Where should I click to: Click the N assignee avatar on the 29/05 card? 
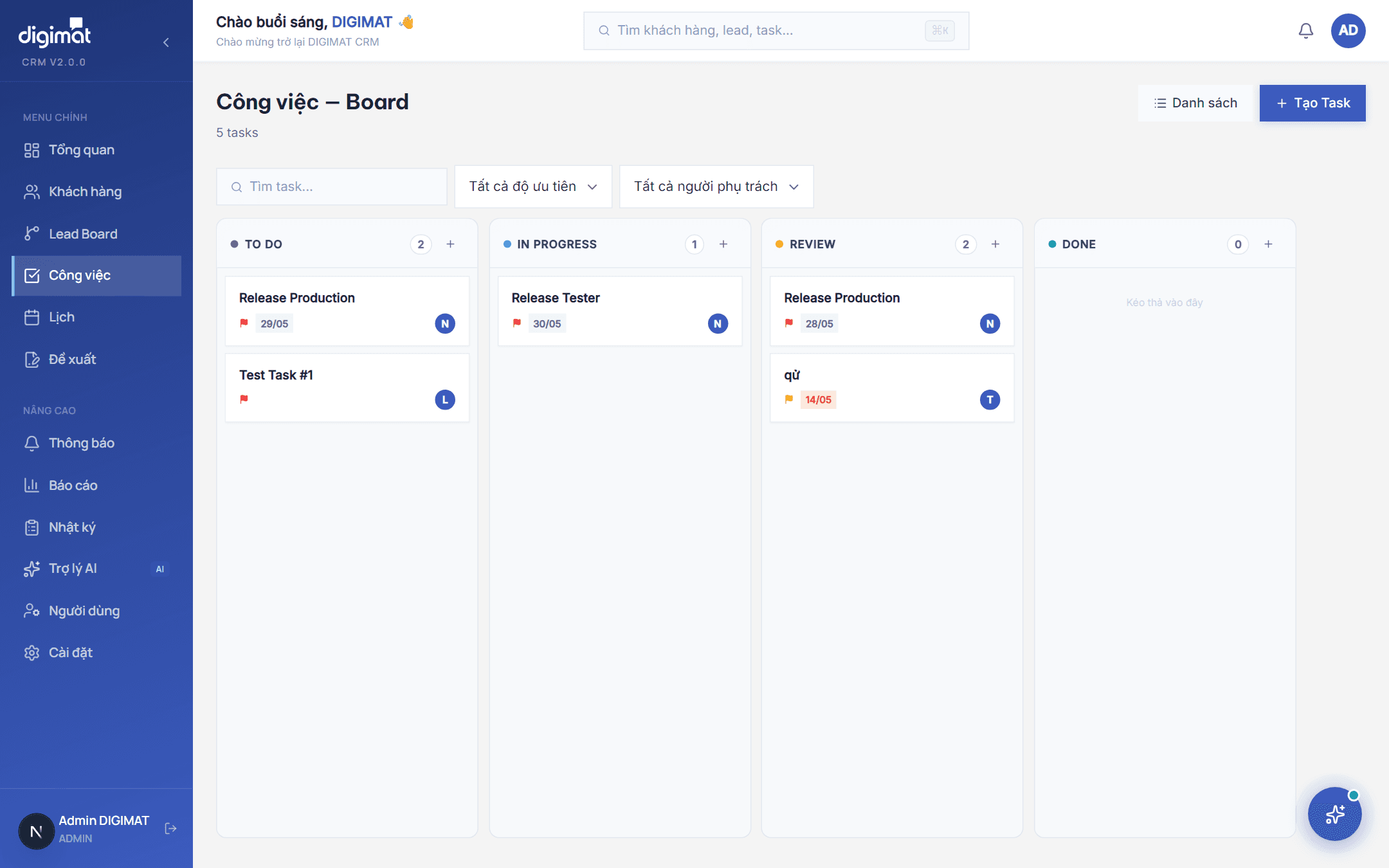pos(445,323)
